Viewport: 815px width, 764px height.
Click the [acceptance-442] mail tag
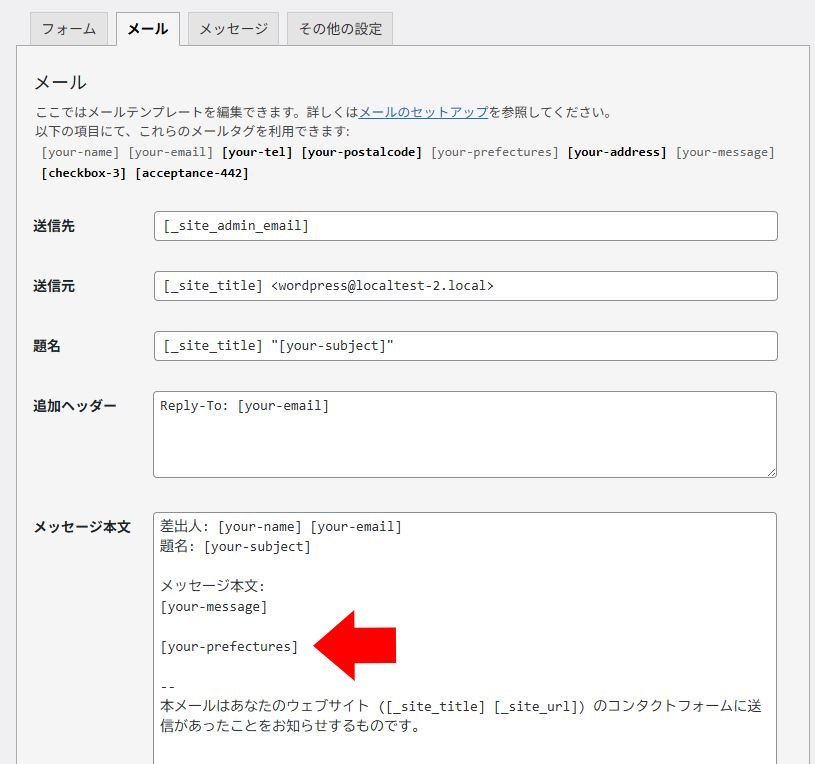(x=191, y=173)
